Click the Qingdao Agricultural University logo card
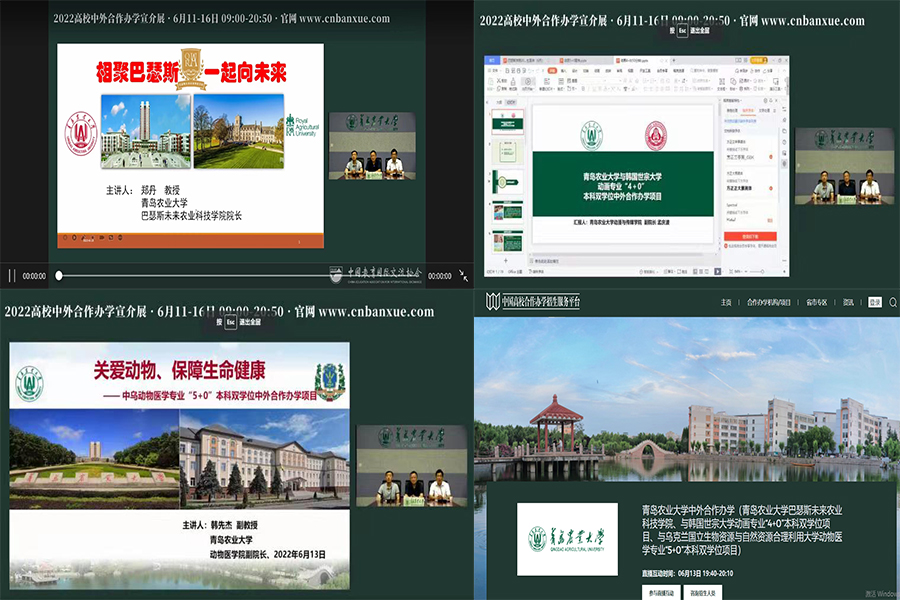The width and height of the screenshot is (900, 600). (x=566, y=539)
